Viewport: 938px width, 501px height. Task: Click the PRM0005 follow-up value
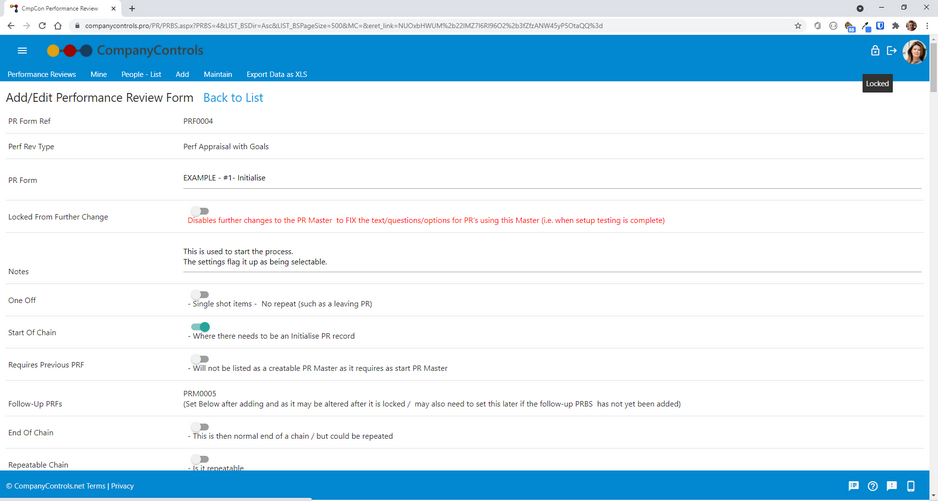coord(200,393)
